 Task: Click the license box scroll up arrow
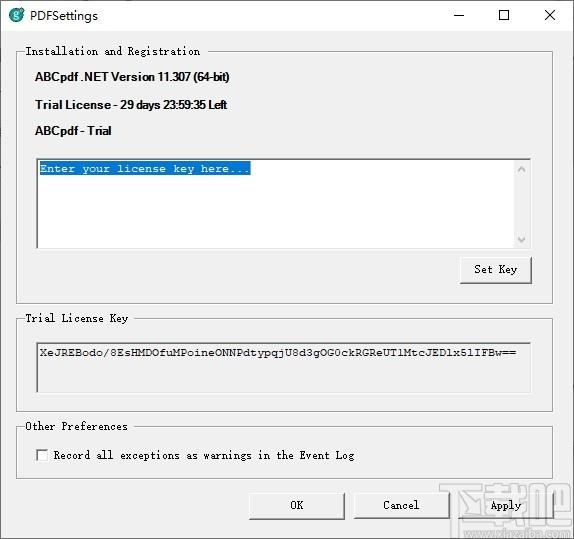pos(522,170)
